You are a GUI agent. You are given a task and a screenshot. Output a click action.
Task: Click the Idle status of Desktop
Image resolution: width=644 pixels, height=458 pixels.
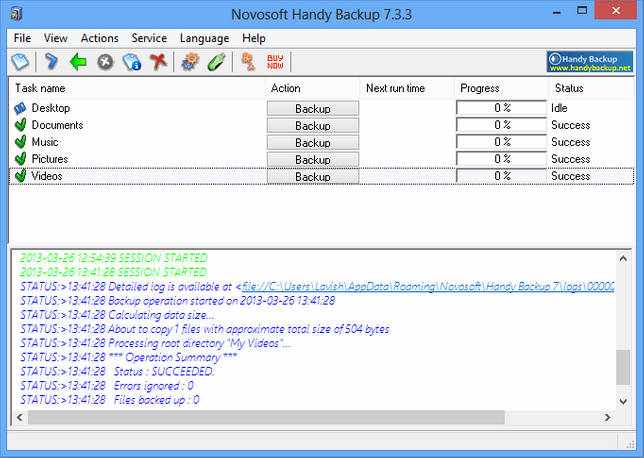559,108
